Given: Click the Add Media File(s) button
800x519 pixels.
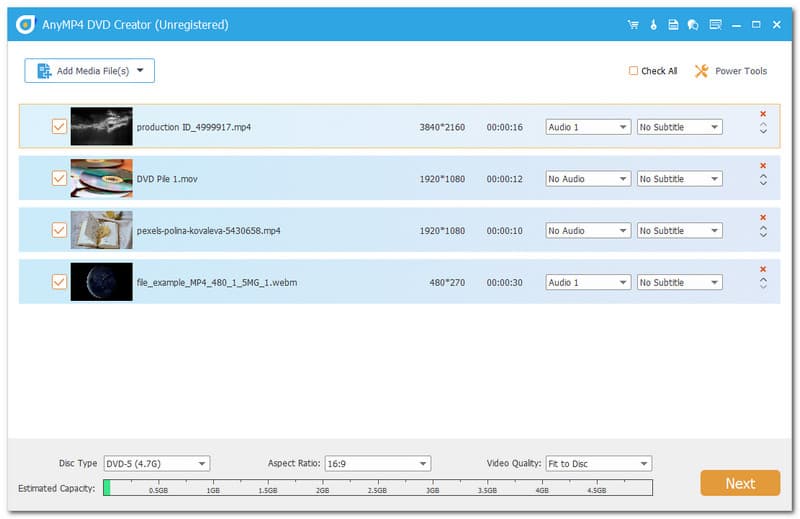Looking at the screenshot, I should tap(90, 71).
